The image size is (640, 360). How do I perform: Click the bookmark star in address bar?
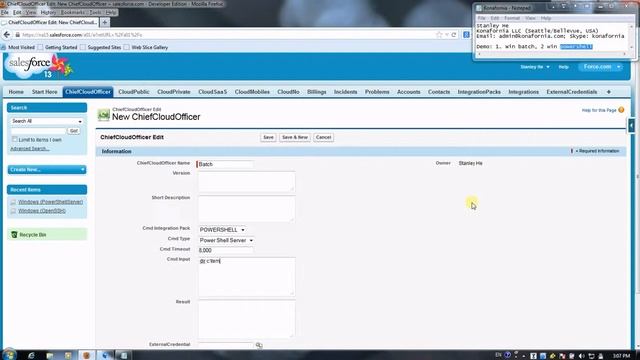pyautogui.click(x=439, y=35)
